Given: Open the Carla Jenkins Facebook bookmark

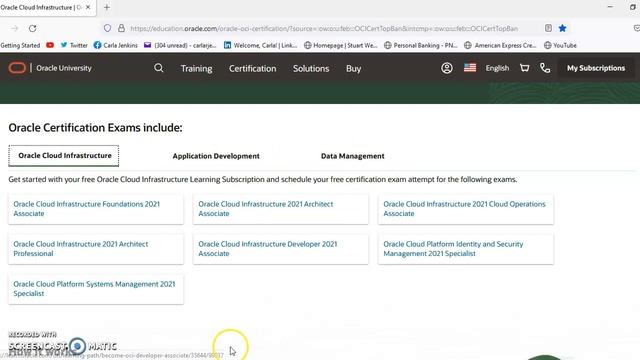Looking at the screenshot, I should [x=116, y=45].
